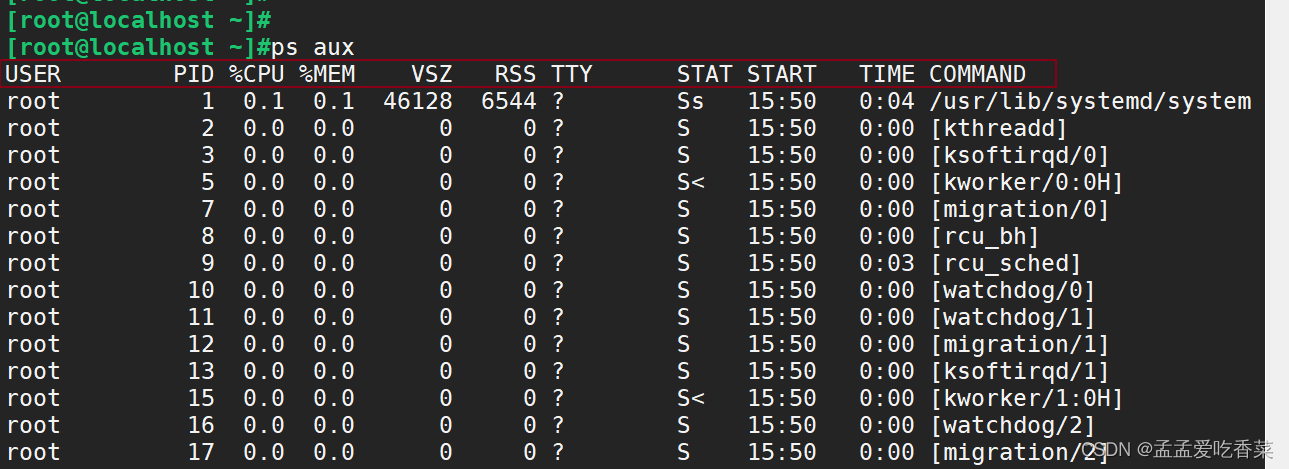Image resolution: width=1289 pixels, height=469 pixels.
Task: Click PID 10 in the watchdog/0 row
Action: pos(201,290)
